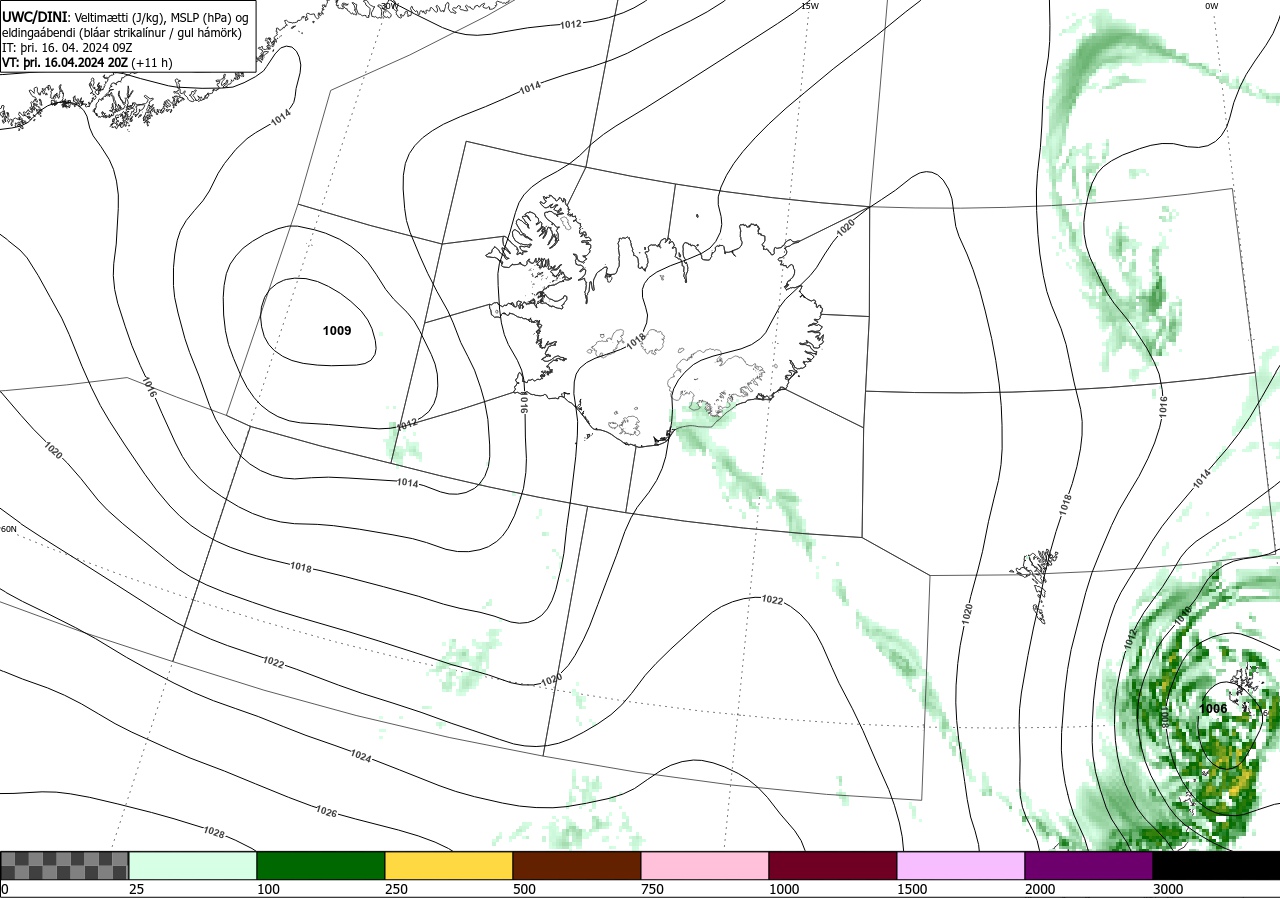Choose the light purple 1500–2000 legend swatch

pyautogui.click(x=960, y=865)
